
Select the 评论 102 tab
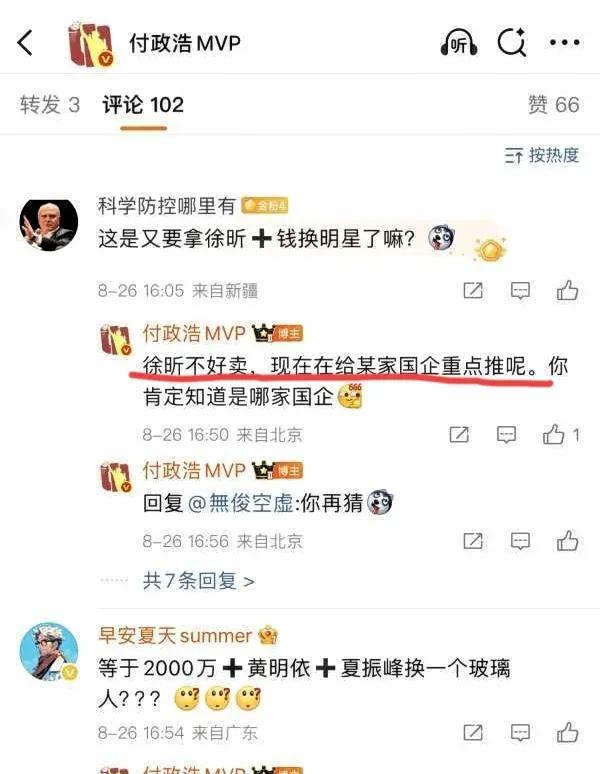coord(143,105)
